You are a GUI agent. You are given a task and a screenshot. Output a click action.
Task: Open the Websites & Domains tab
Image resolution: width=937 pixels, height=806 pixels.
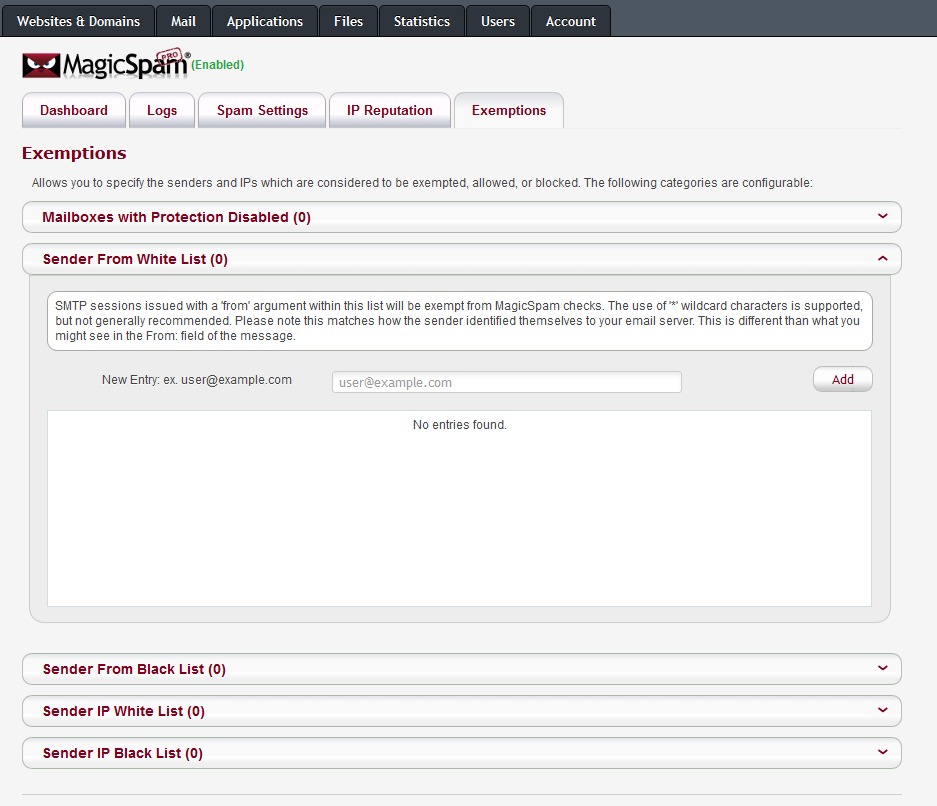tap(78, 22)
